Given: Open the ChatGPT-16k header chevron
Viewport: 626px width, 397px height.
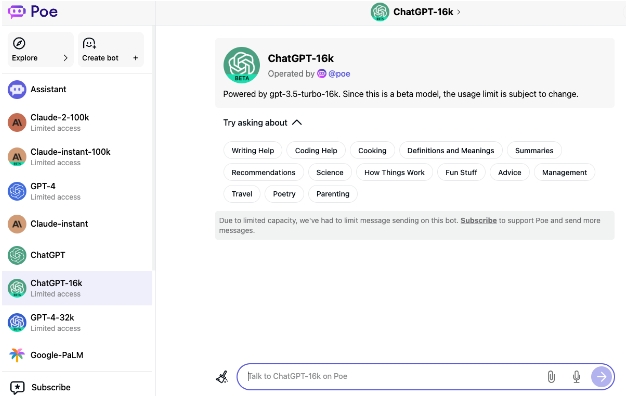Looking at the screenshot, I should [459, 12].
